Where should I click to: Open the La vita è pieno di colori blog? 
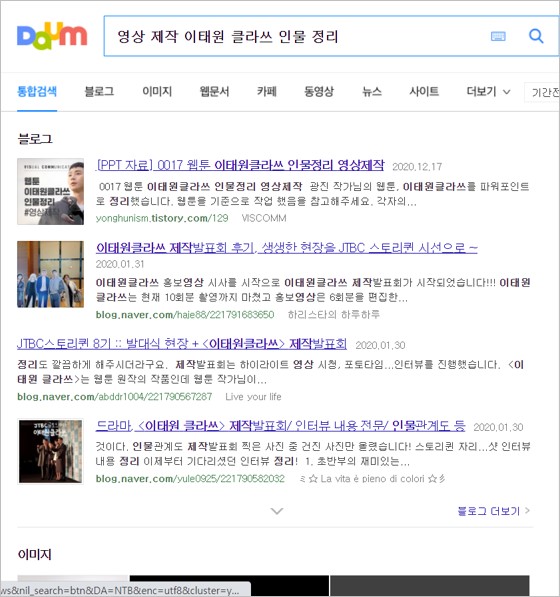pyautogui.click(x=373, y=479)
